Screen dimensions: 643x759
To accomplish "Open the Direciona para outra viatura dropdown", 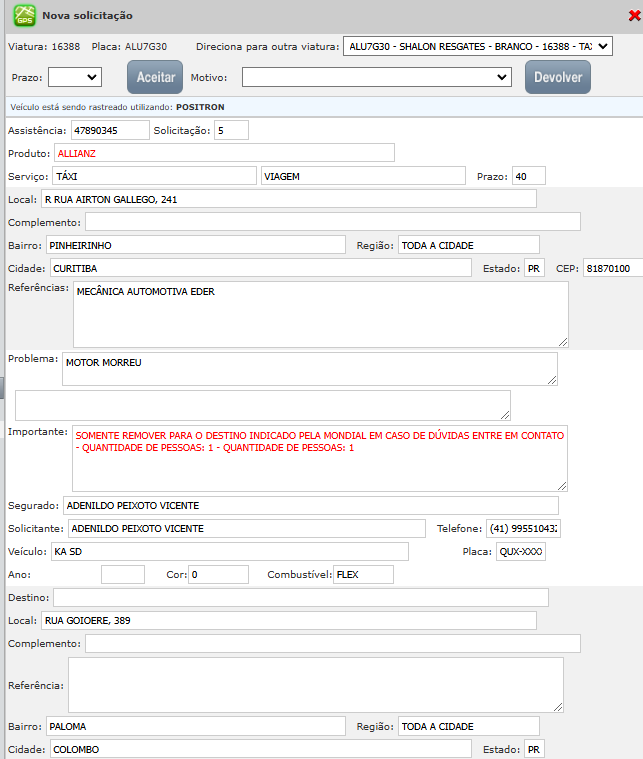I will [x=477, y=46].
